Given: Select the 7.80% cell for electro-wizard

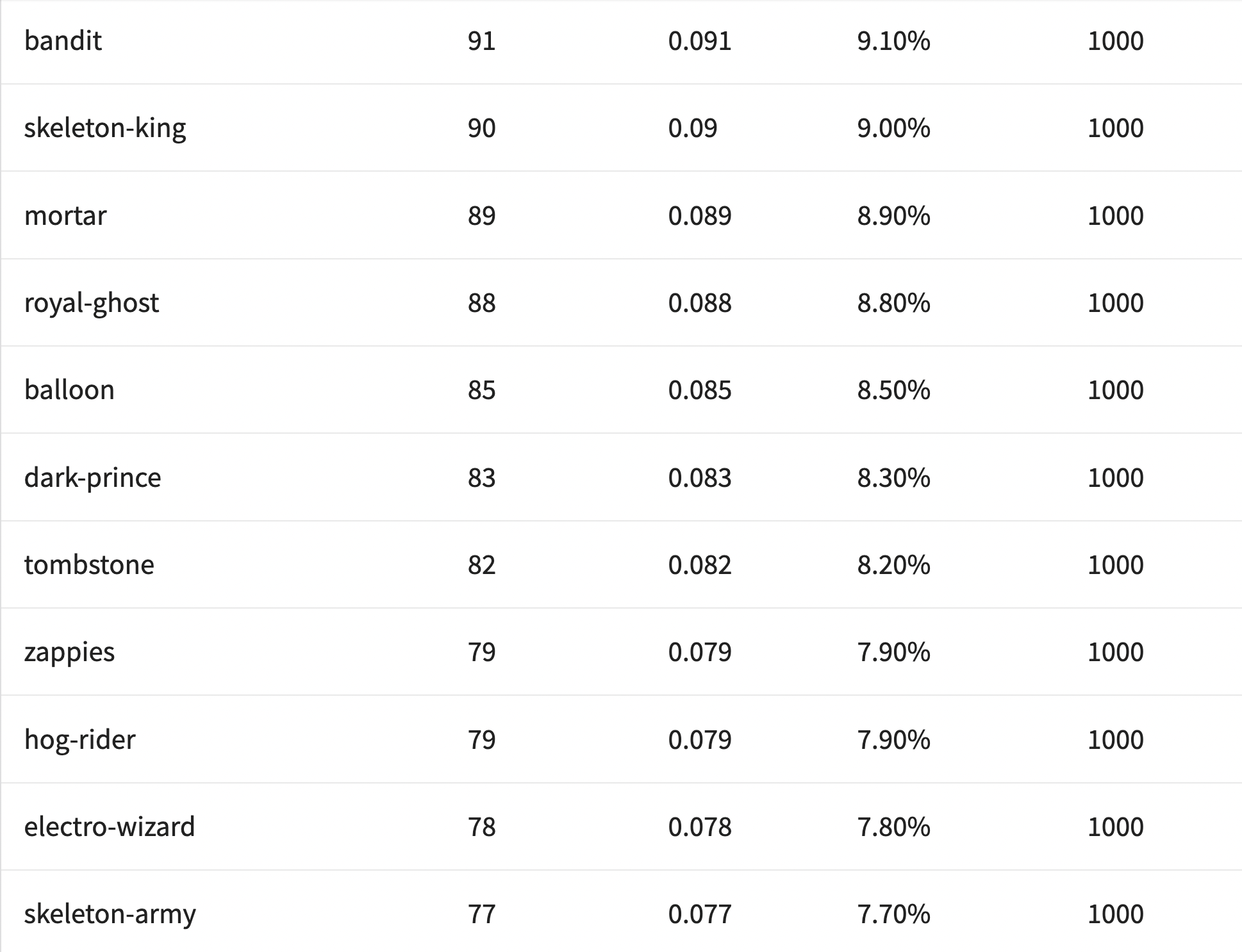Looking at the screenshot, I should tap(893, 827).
